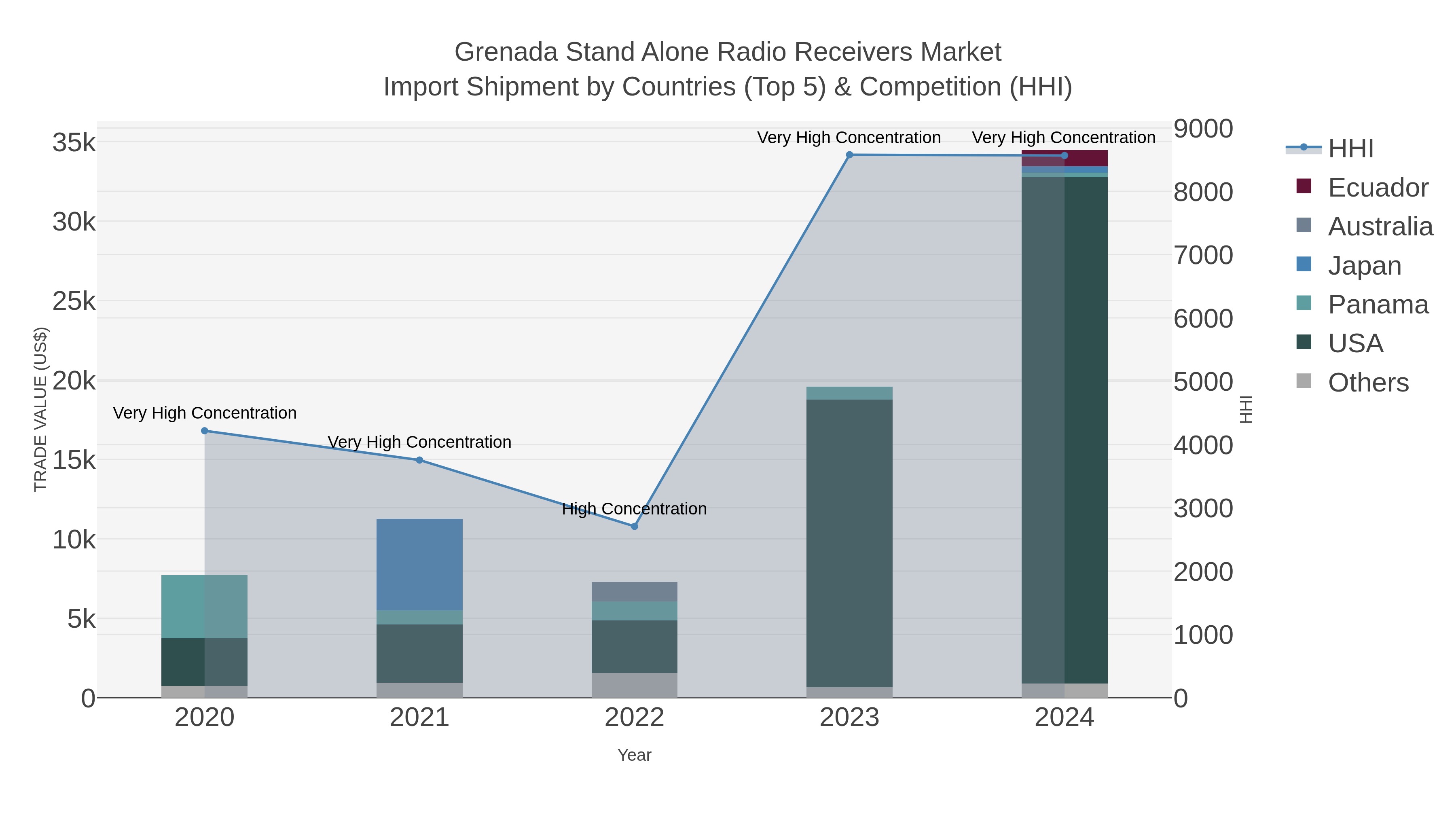Click 'Very High Concentration' label above 2020
This screenshot has height=819, width=1456.
(x=205, y=413)
